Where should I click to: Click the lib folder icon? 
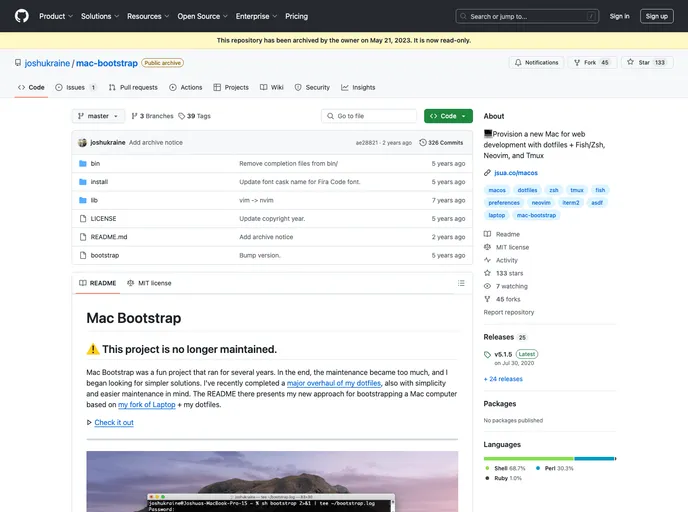tap(82, 201)
